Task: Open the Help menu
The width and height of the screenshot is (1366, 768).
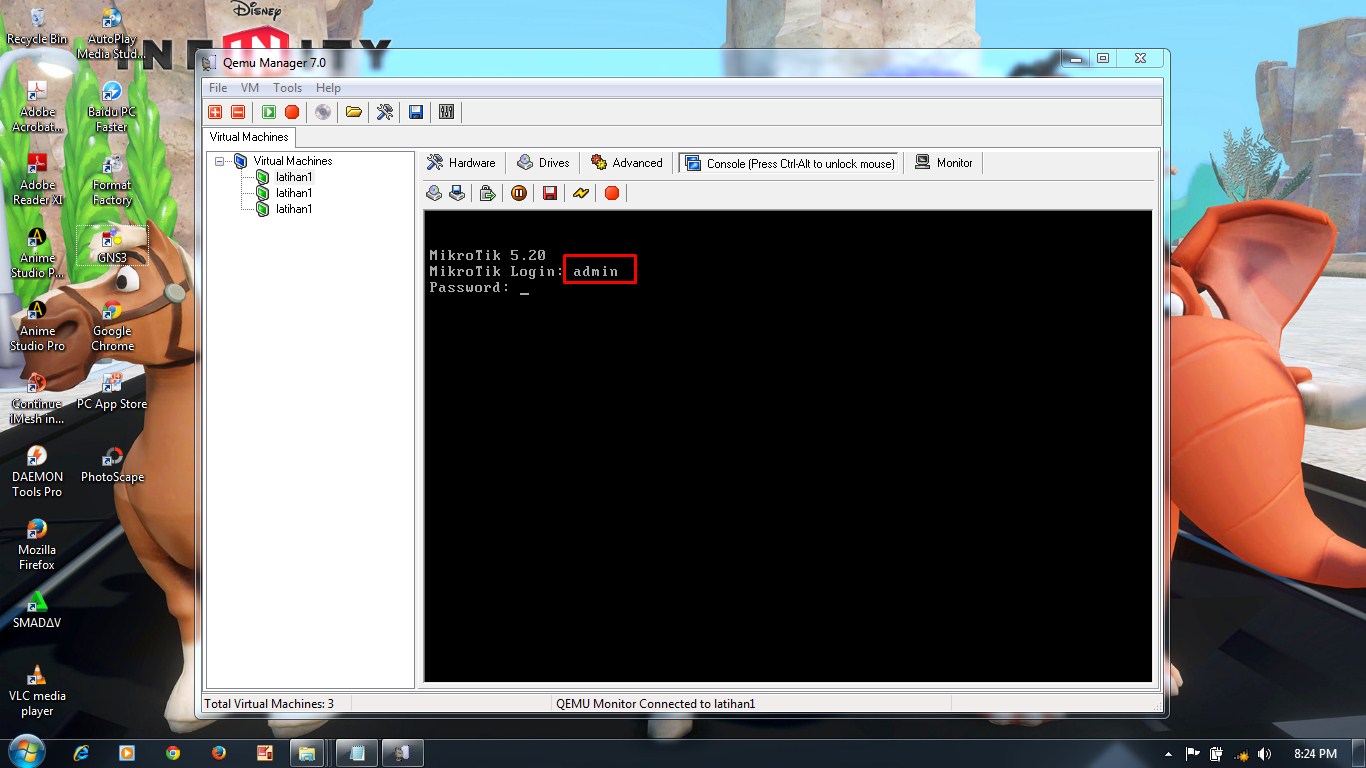Action: pyautogui.click(x=328, y=88)
